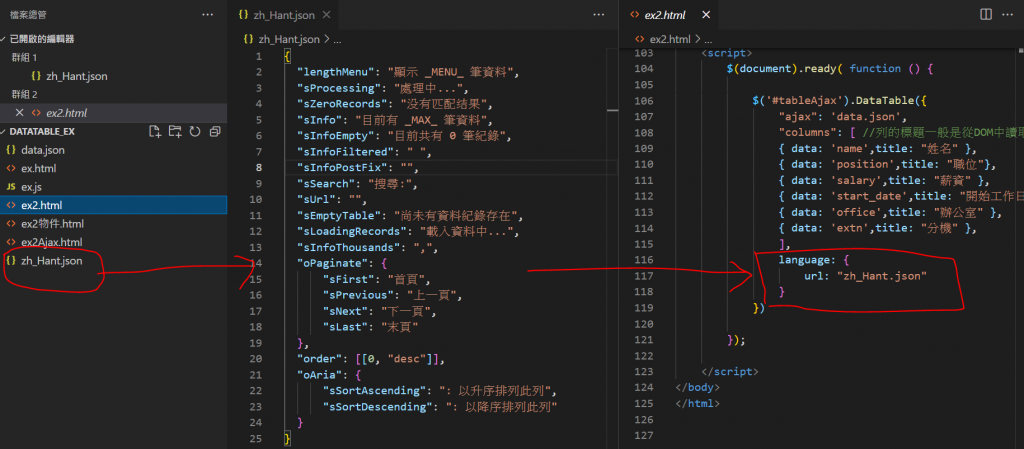Click the "sFirst" key on line 15
1024x449 pixels.
coord(349,279)
